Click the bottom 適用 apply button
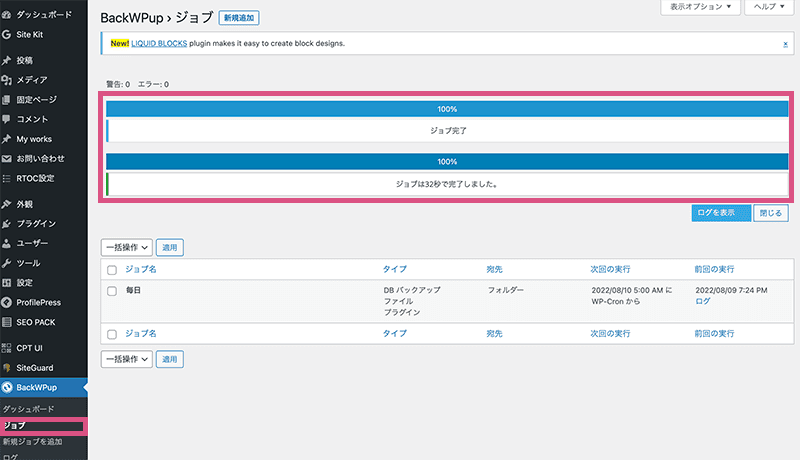This screenshot has width=800, height=460. pos(169,359)
